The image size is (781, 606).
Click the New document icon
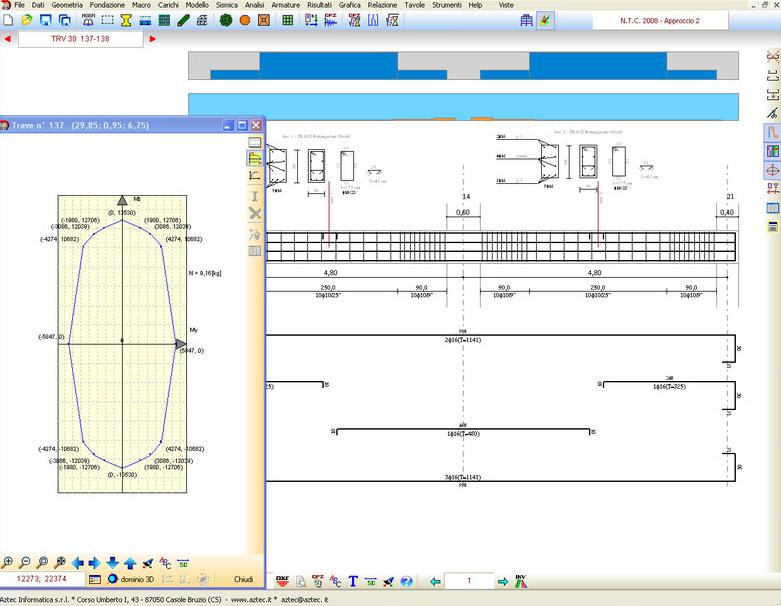coord(9,20)
